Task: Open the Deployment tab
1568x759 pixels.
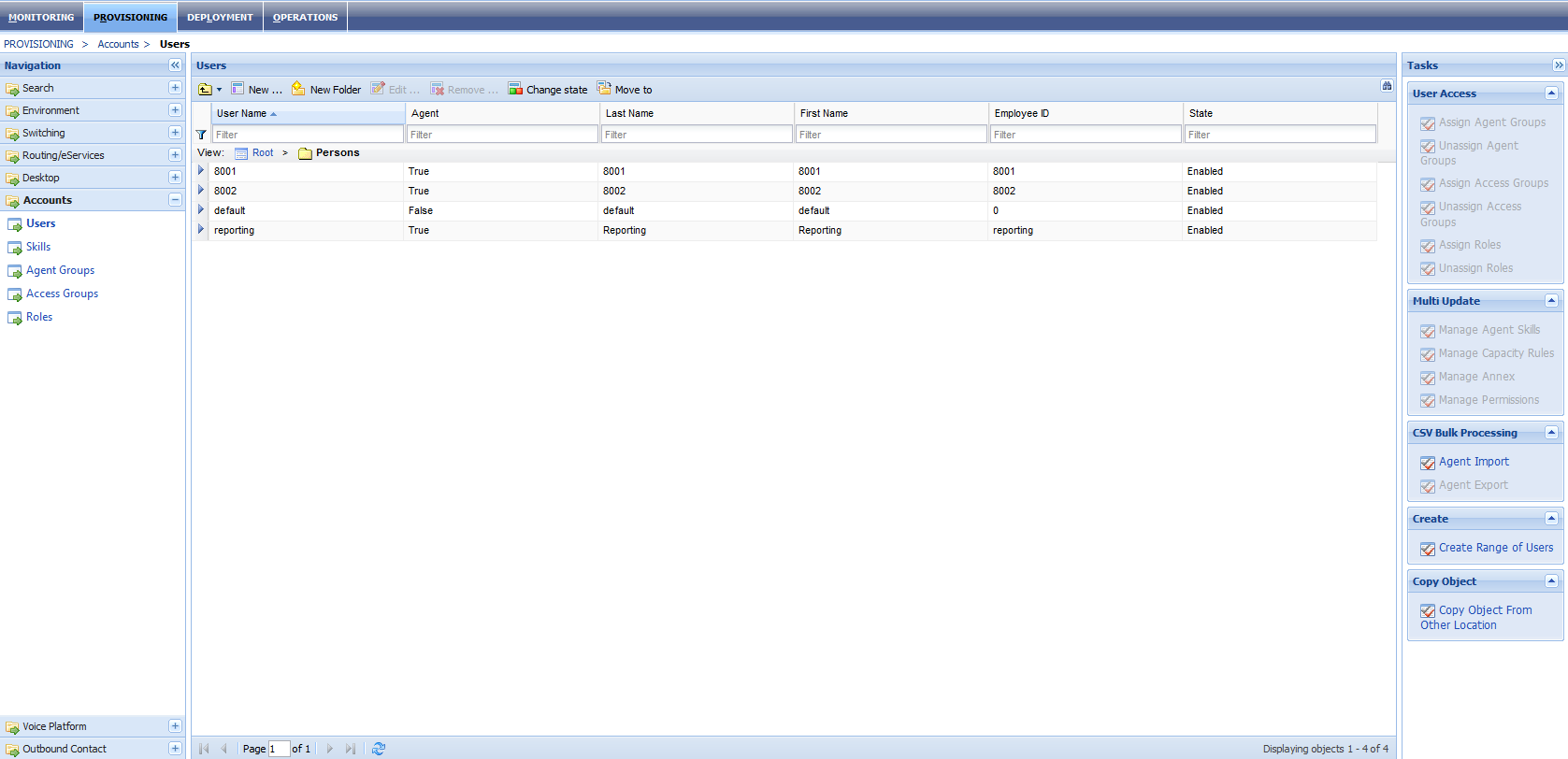Action: click(220, 17)
